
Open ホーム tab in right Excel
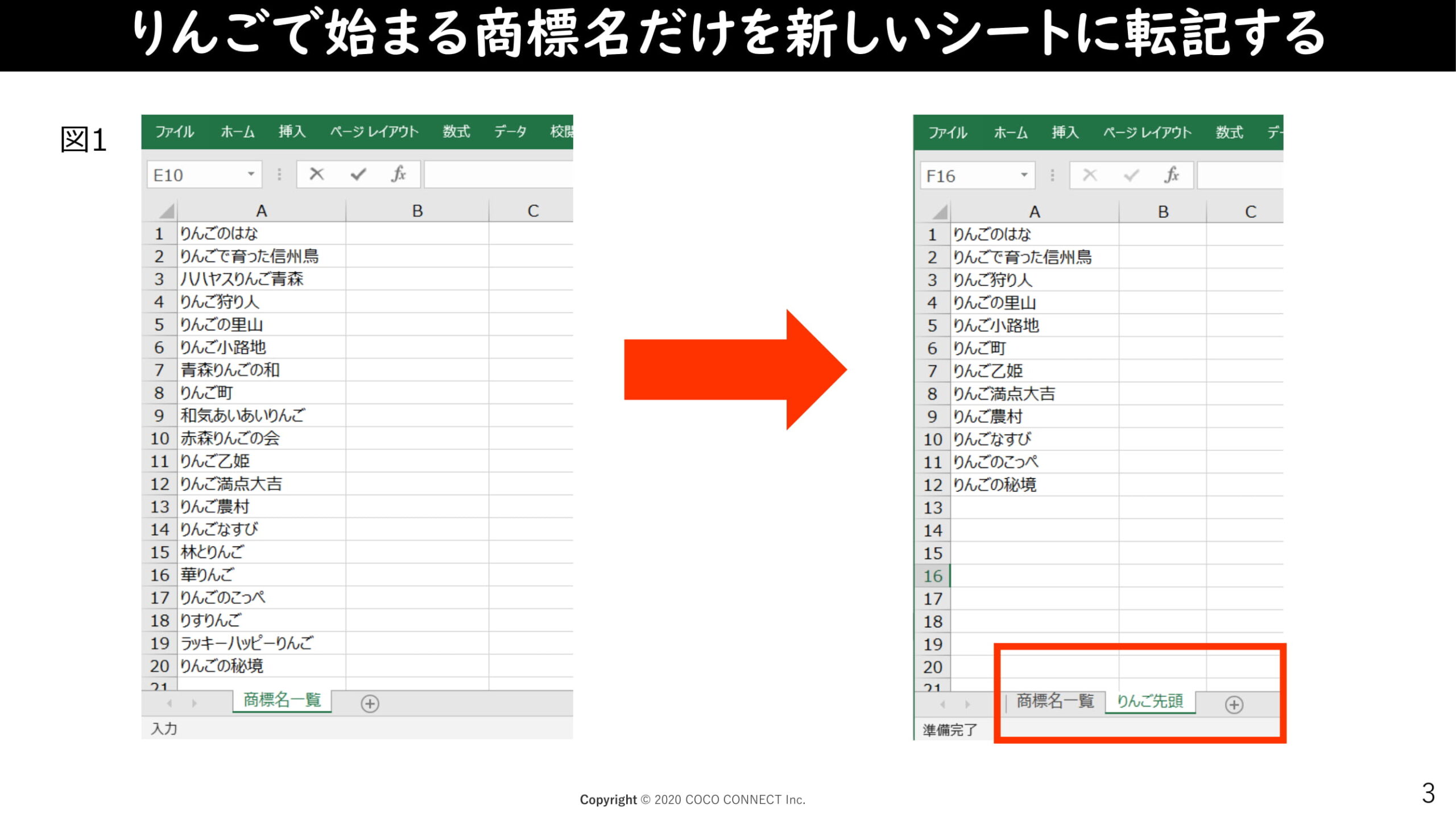pos(1011,133)
